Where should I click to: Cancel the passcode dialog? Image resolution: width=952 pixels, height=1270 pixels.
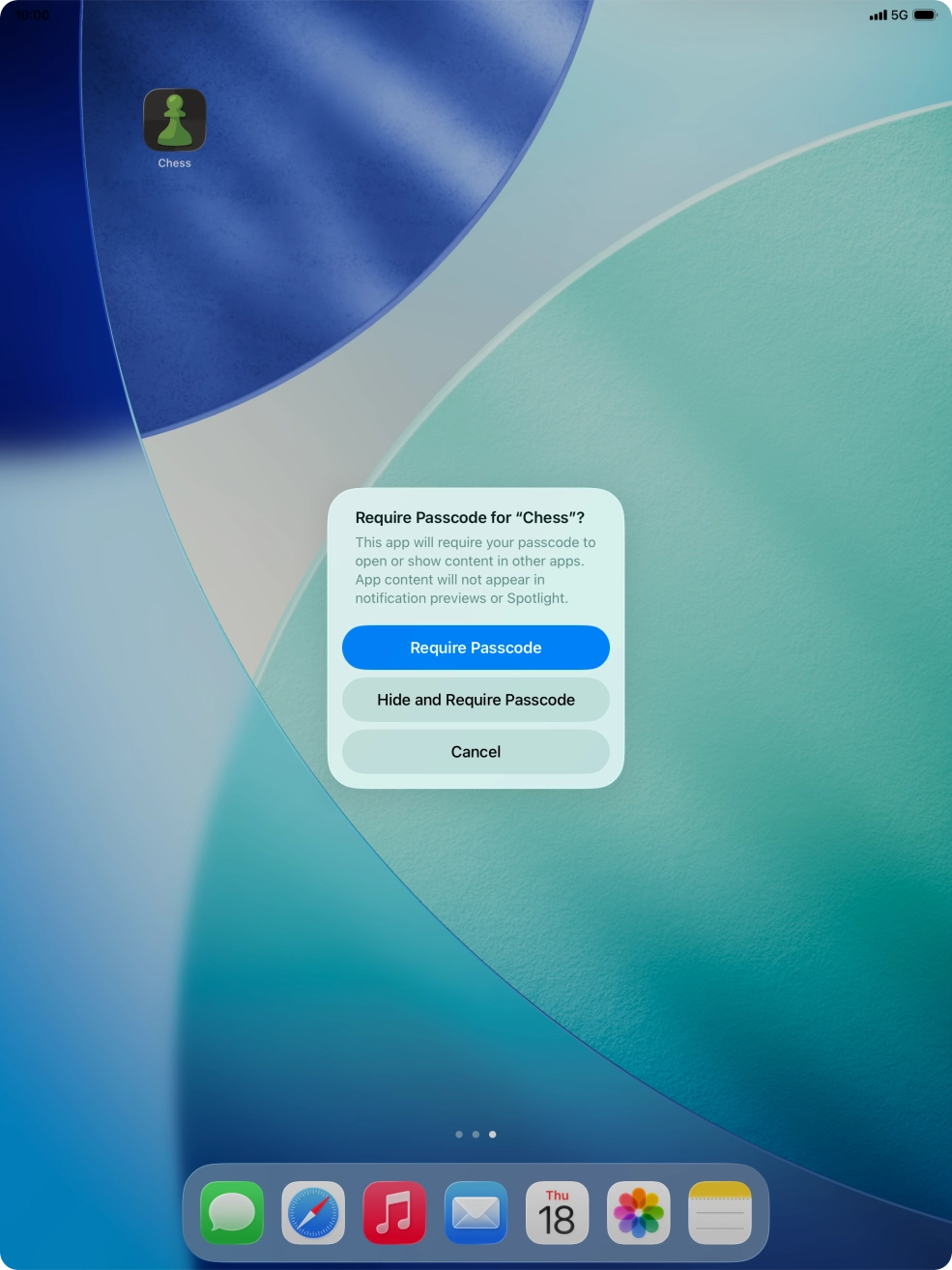476,751
